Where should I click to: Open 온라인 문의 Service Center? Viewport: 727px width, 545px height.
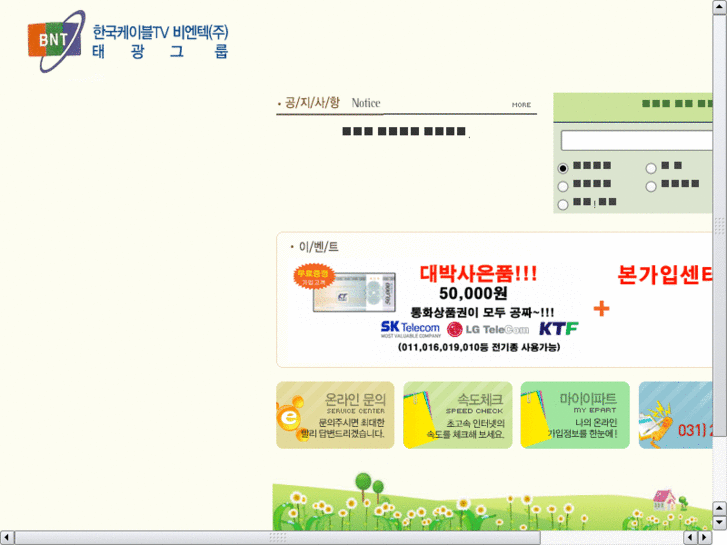335,415
